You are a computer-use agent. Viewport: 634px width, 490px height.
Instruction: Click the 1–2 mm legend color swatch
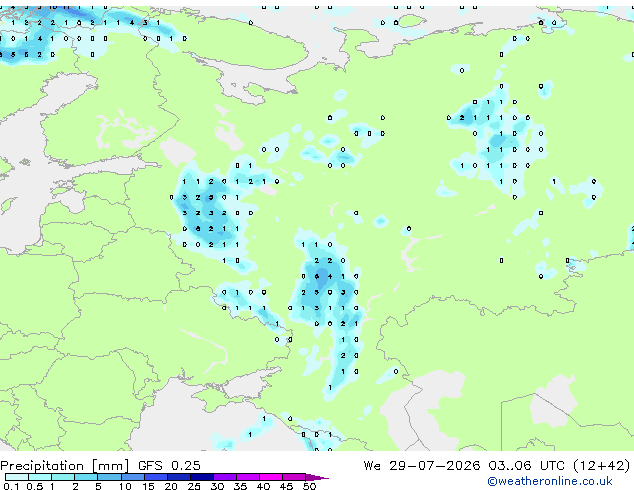click(x=63, y=477)
